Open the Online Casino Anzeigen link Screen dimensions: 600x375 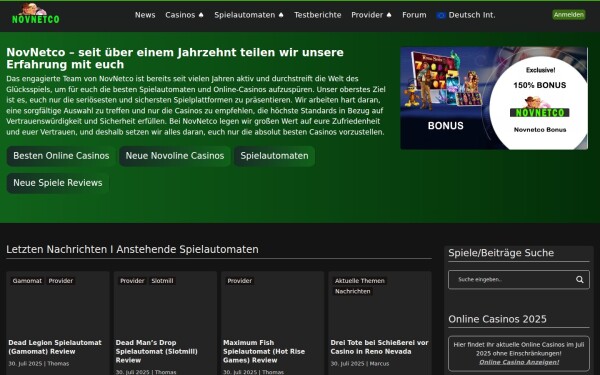point(519,362)
